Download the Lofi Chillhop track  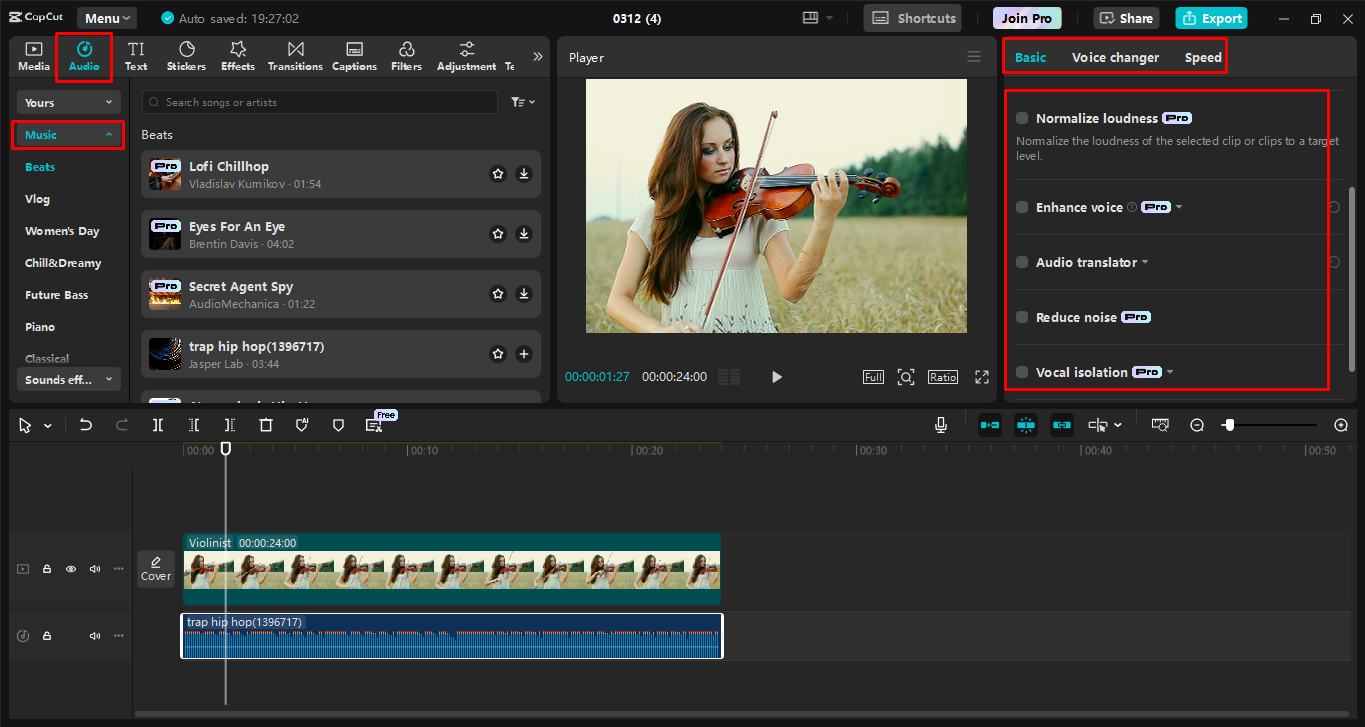pyautogui.click(x=524, y=174)
